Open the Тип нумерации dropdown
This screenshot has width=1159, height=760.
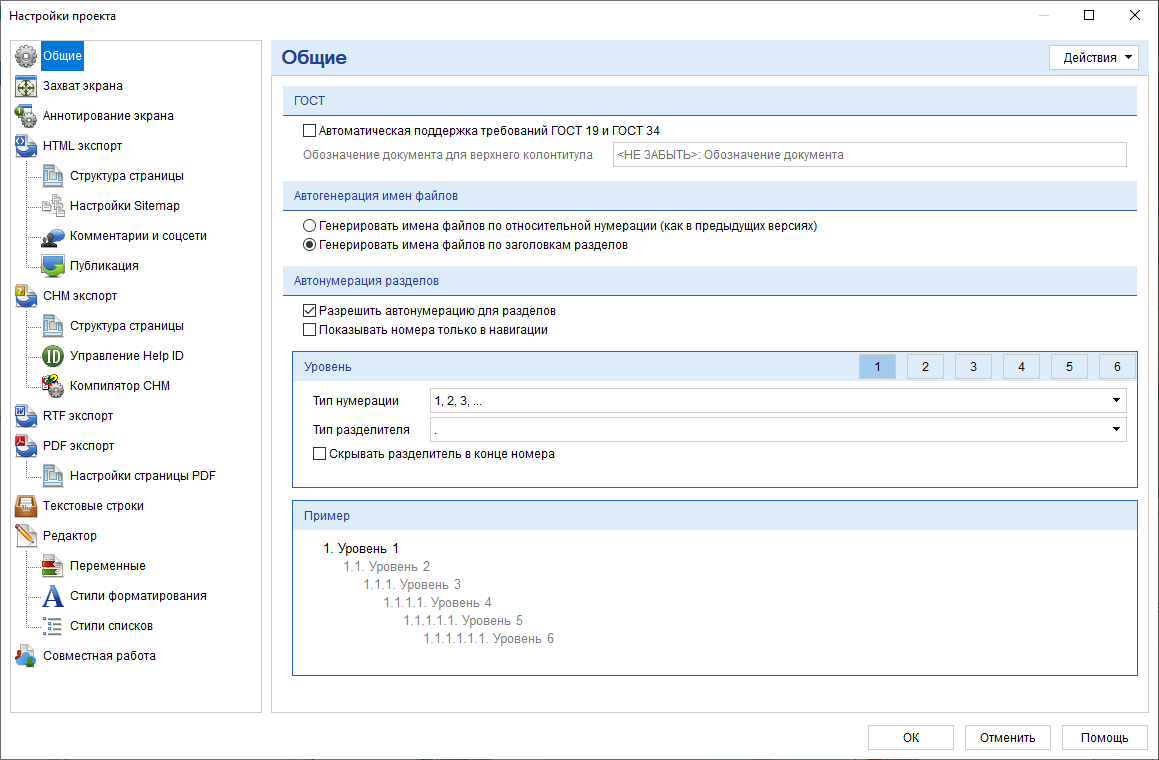pyautogui.click(x=778, y=401)
